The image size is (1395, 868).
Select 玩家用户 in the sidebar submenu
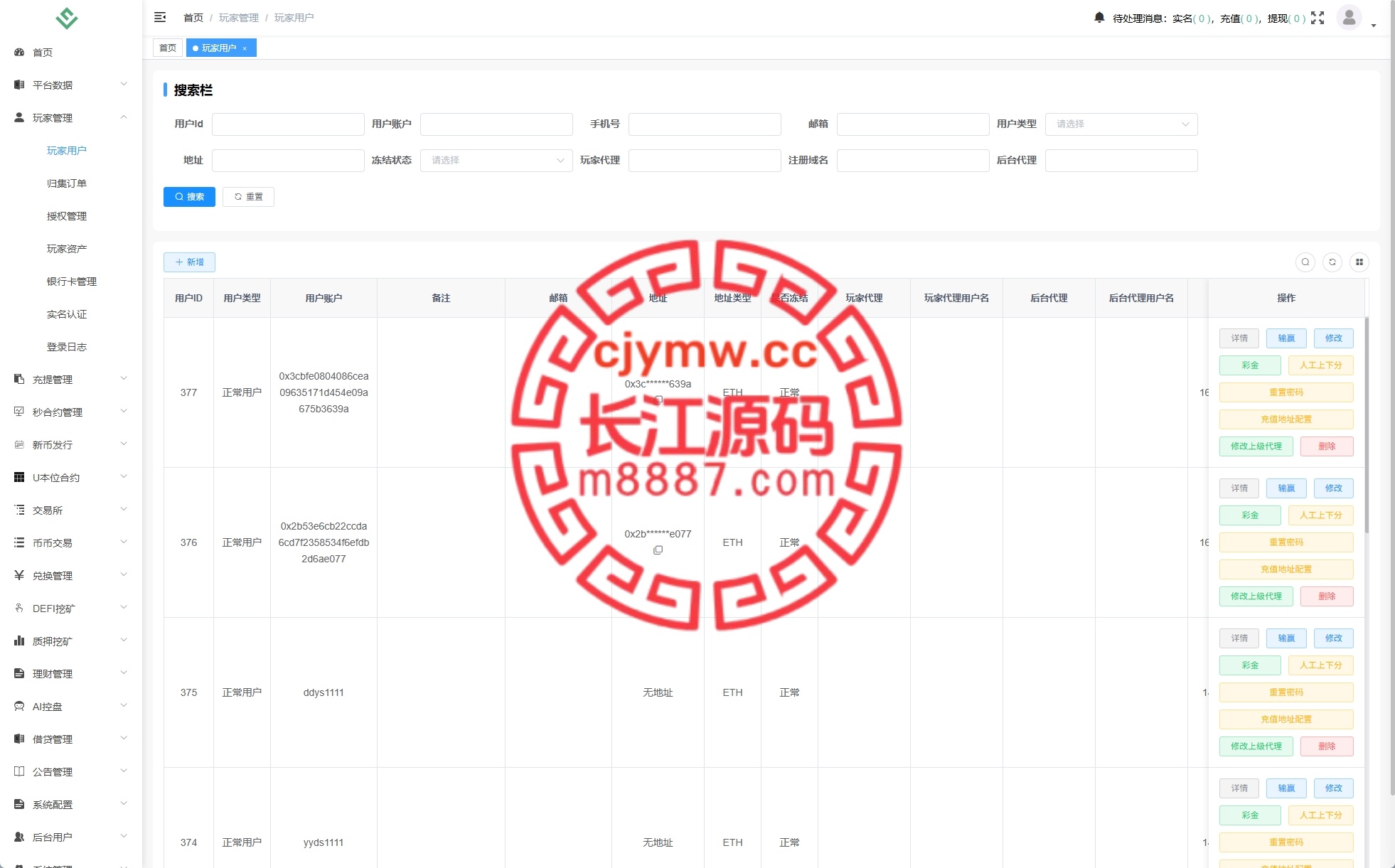[67, 150]
